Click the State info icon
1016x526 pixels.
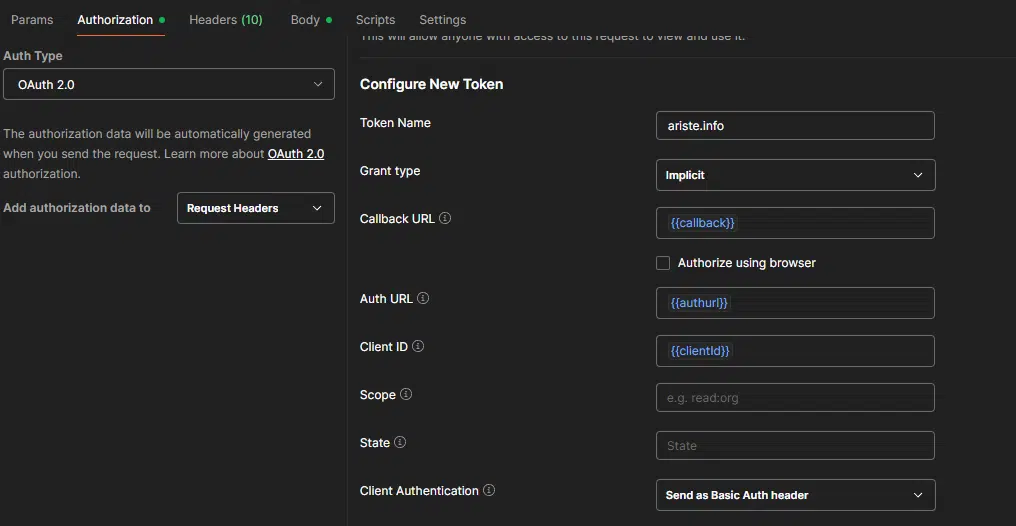click(x=400, y=442)
